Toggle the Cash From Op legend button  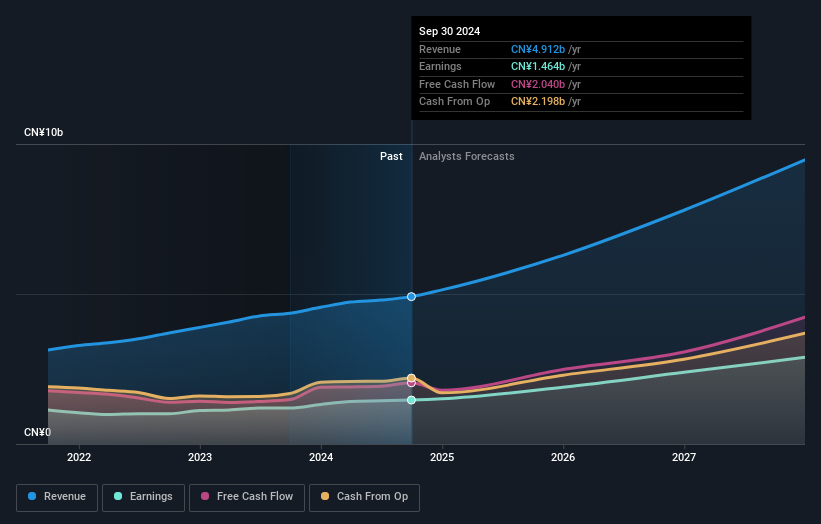point(364,497)
